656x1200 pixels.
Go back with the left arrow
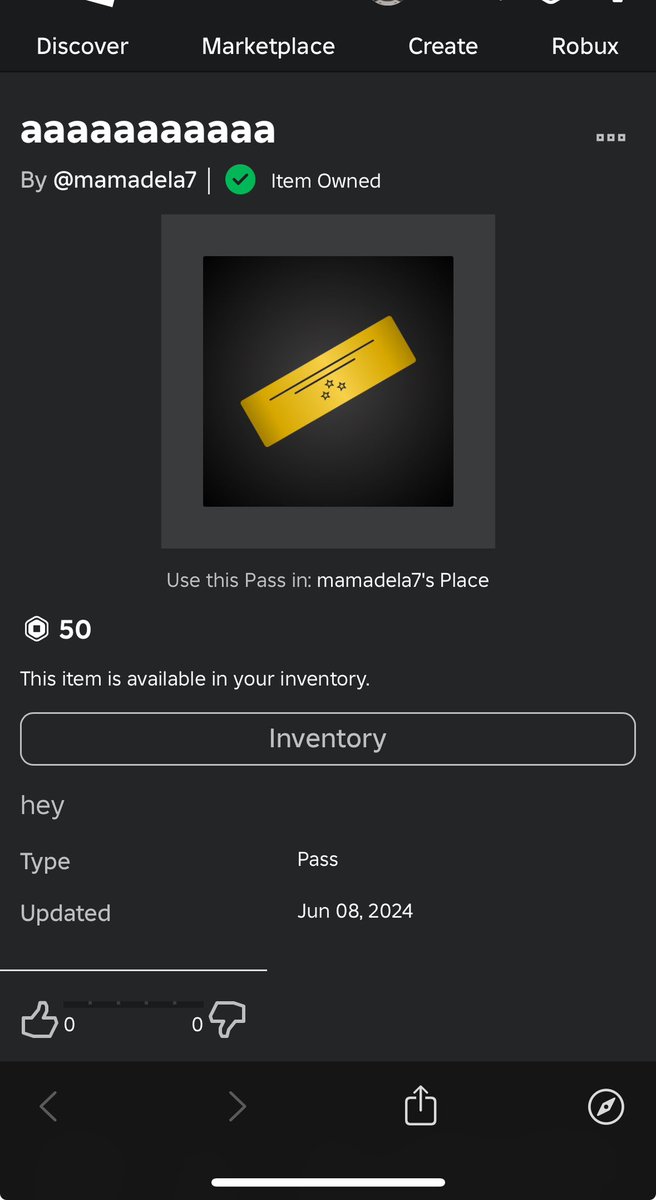(x=48, y=1106)
